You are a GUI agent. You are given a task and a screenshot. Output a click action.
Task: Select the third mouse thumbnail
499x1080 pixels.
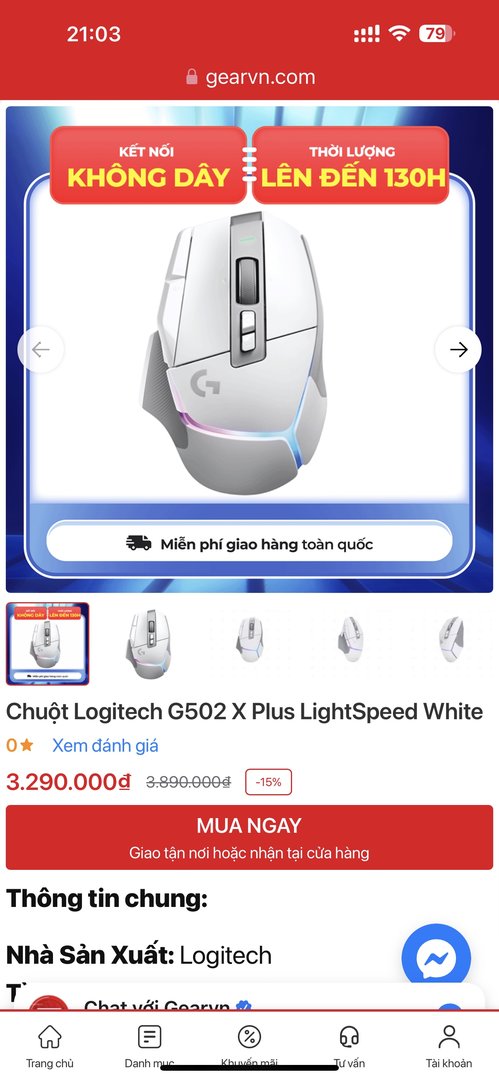pyautogui.click(x=249, y=641)
